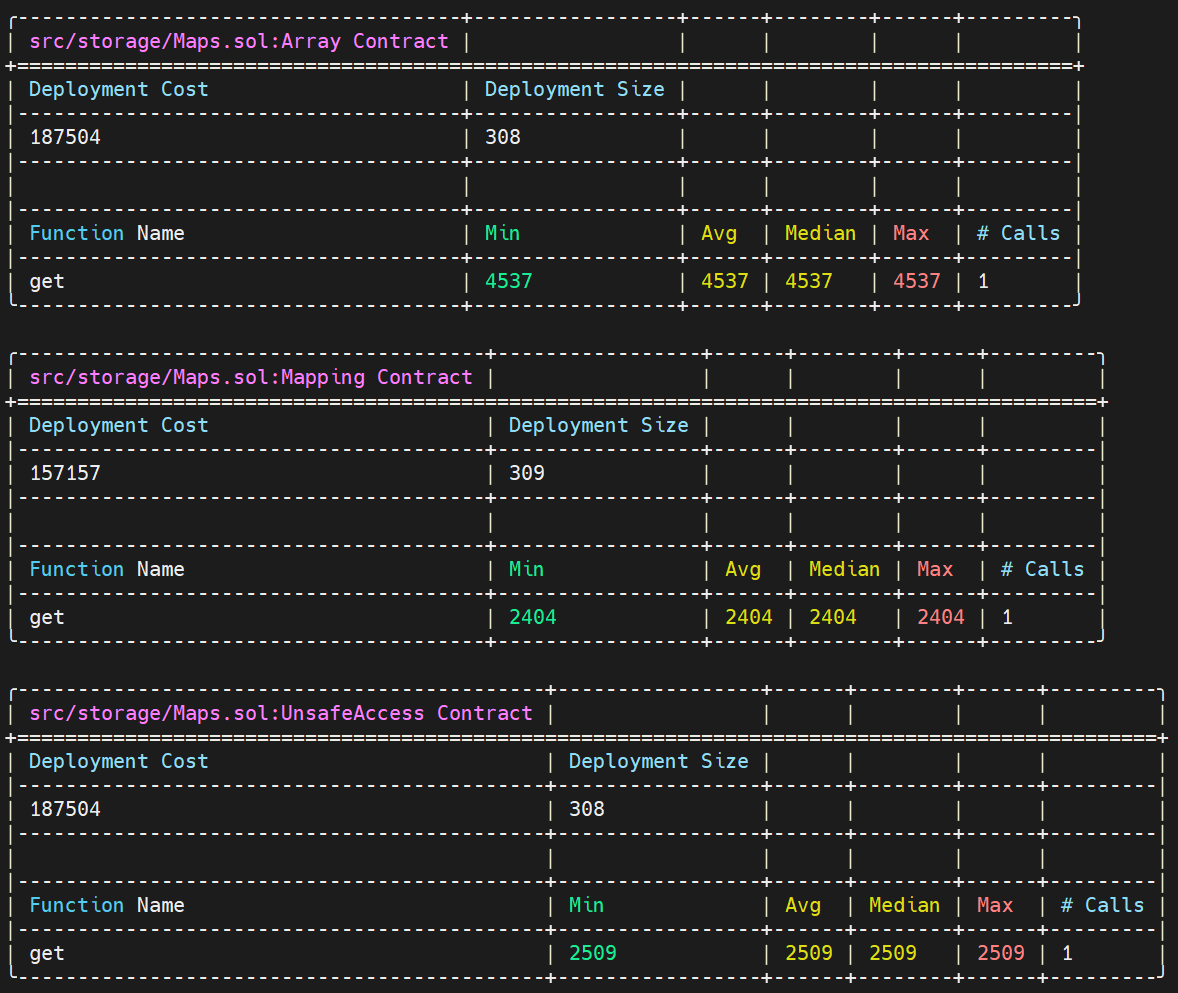The width and height of the screenshot is (1178, 993).
Task: Click Min header in Mapping table
Action: coord(527,569)
